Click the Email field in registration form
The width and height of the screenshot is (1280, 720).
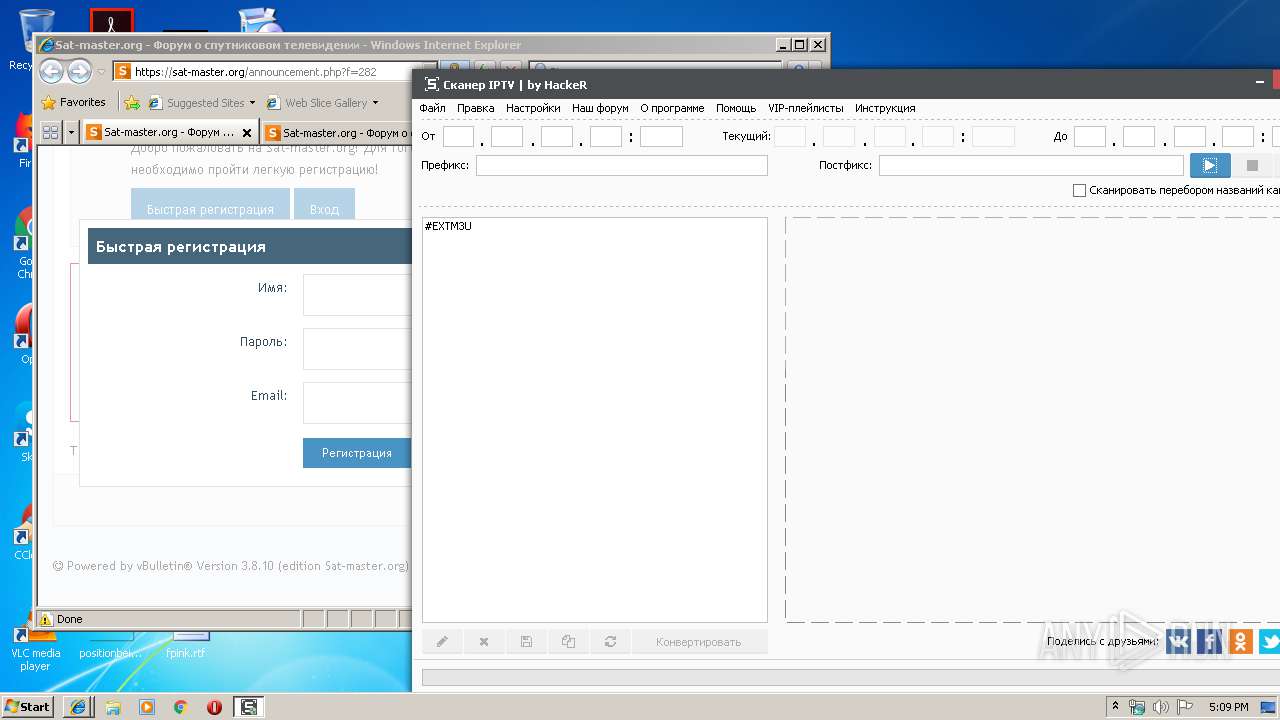tap(357, 403)
